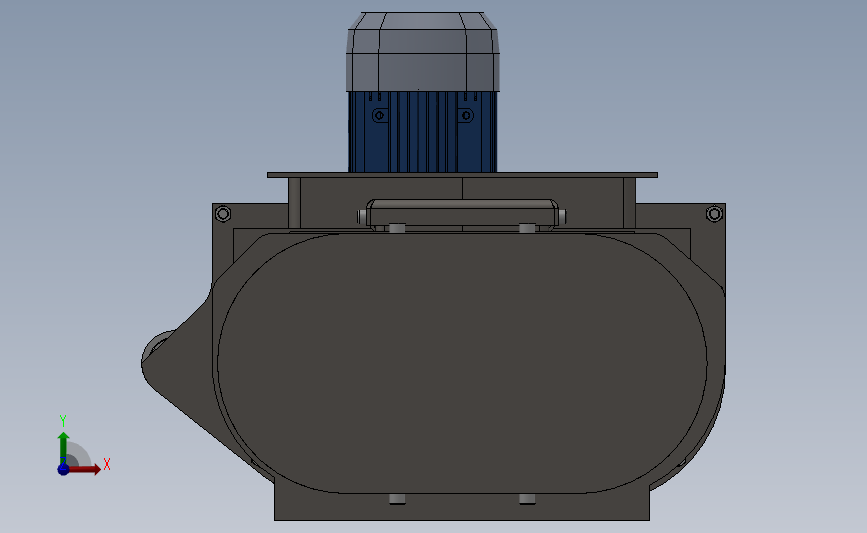This screenshot has width=867, height=533.
Task: Select the carry handle above the oval cover
Action: (x=462, y=215)
